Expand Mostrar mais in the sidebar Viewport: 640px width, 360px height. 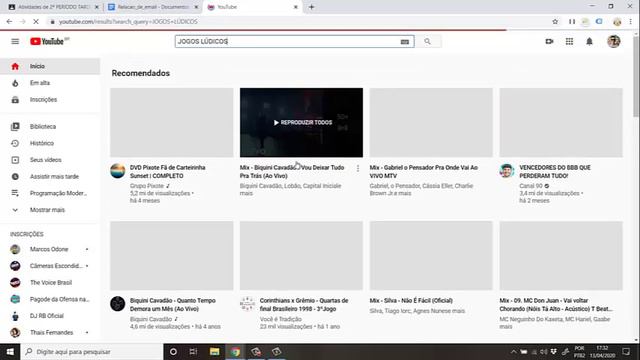pyautogui.click(x=50, y=210)
